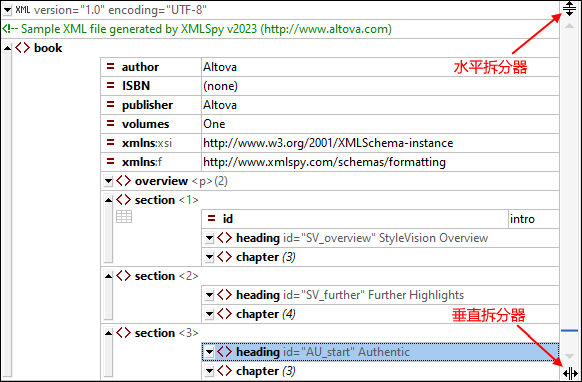Click the XML declaration icon
The width and height of the screenshot is (582, 382).
23,10
